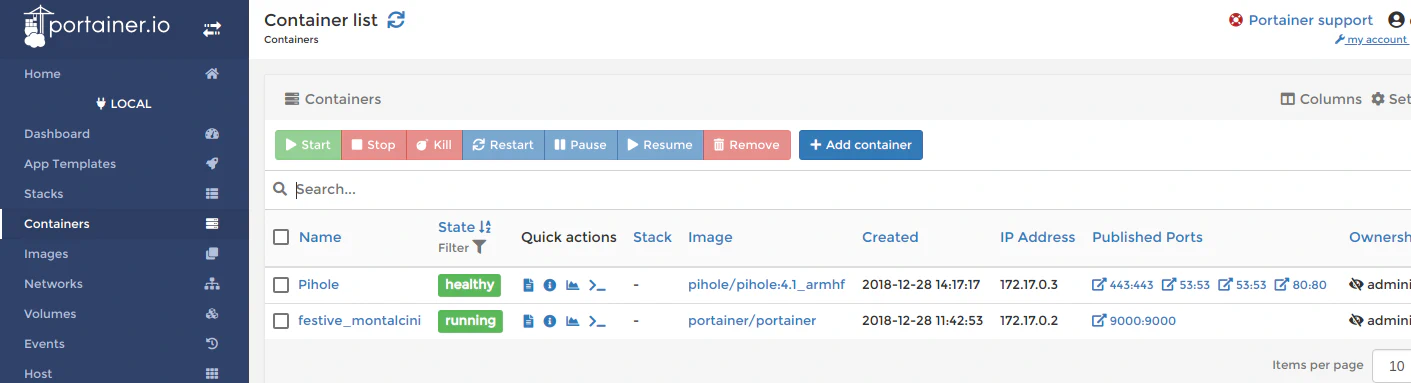Screen dimensions: 1411x383
Task: Open the festive_montalcini container link
Action: click(359, 321)
